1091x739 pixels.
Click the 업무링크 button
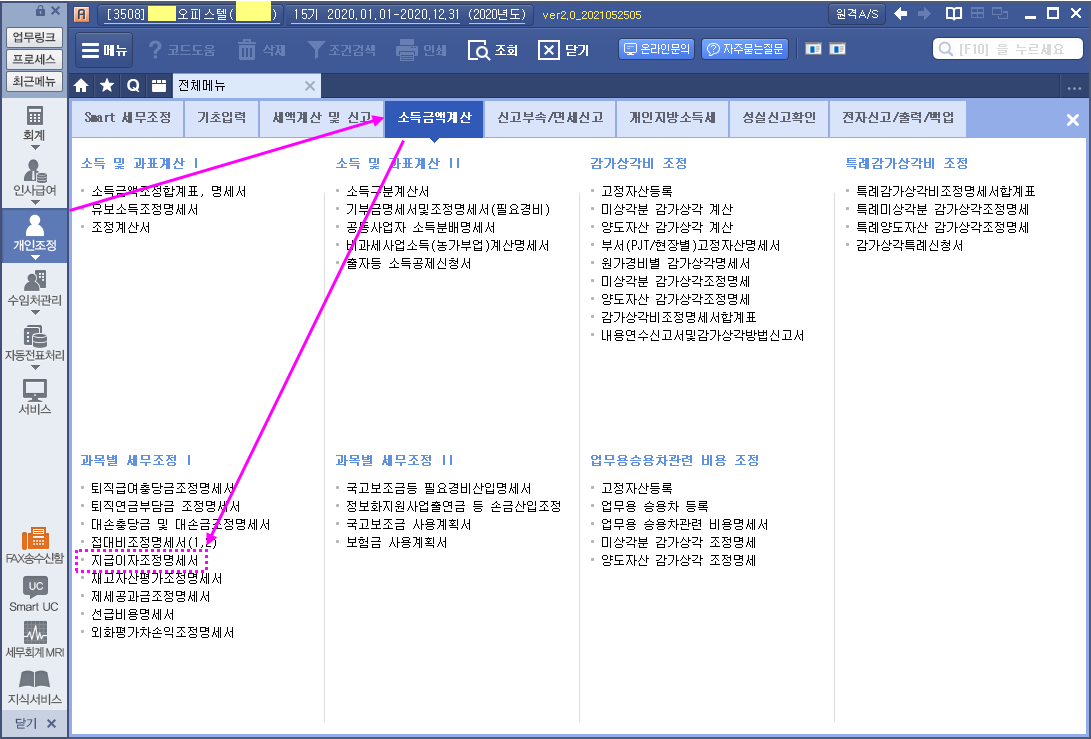(x=34, y=37)
